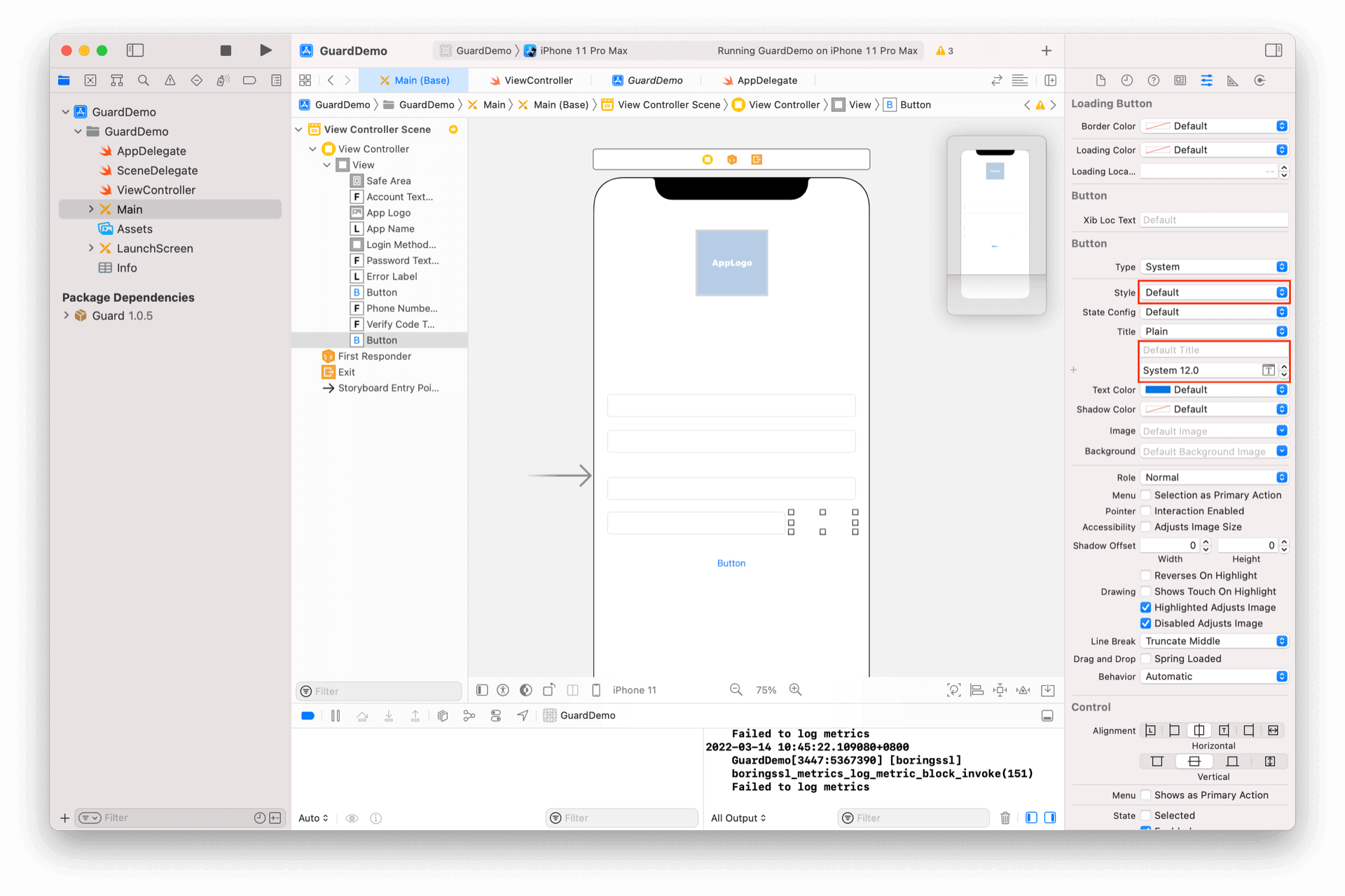Select Error Label in document outline
Viewport: 1345px width, 896px height.
point(392,277)
